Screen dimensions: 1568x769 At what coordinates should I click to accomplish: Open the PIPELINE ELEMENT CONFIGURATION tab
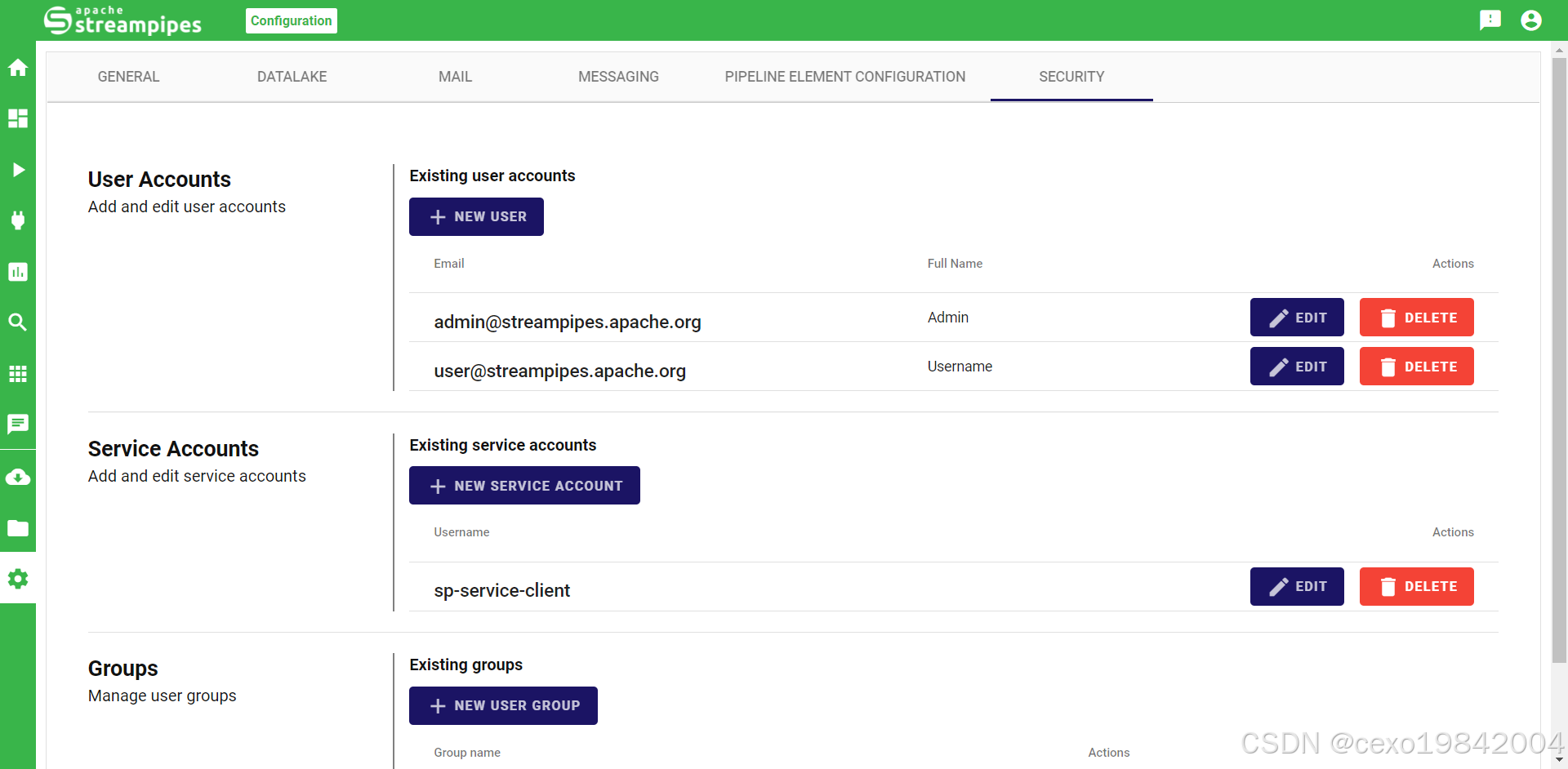pos(844,76)
